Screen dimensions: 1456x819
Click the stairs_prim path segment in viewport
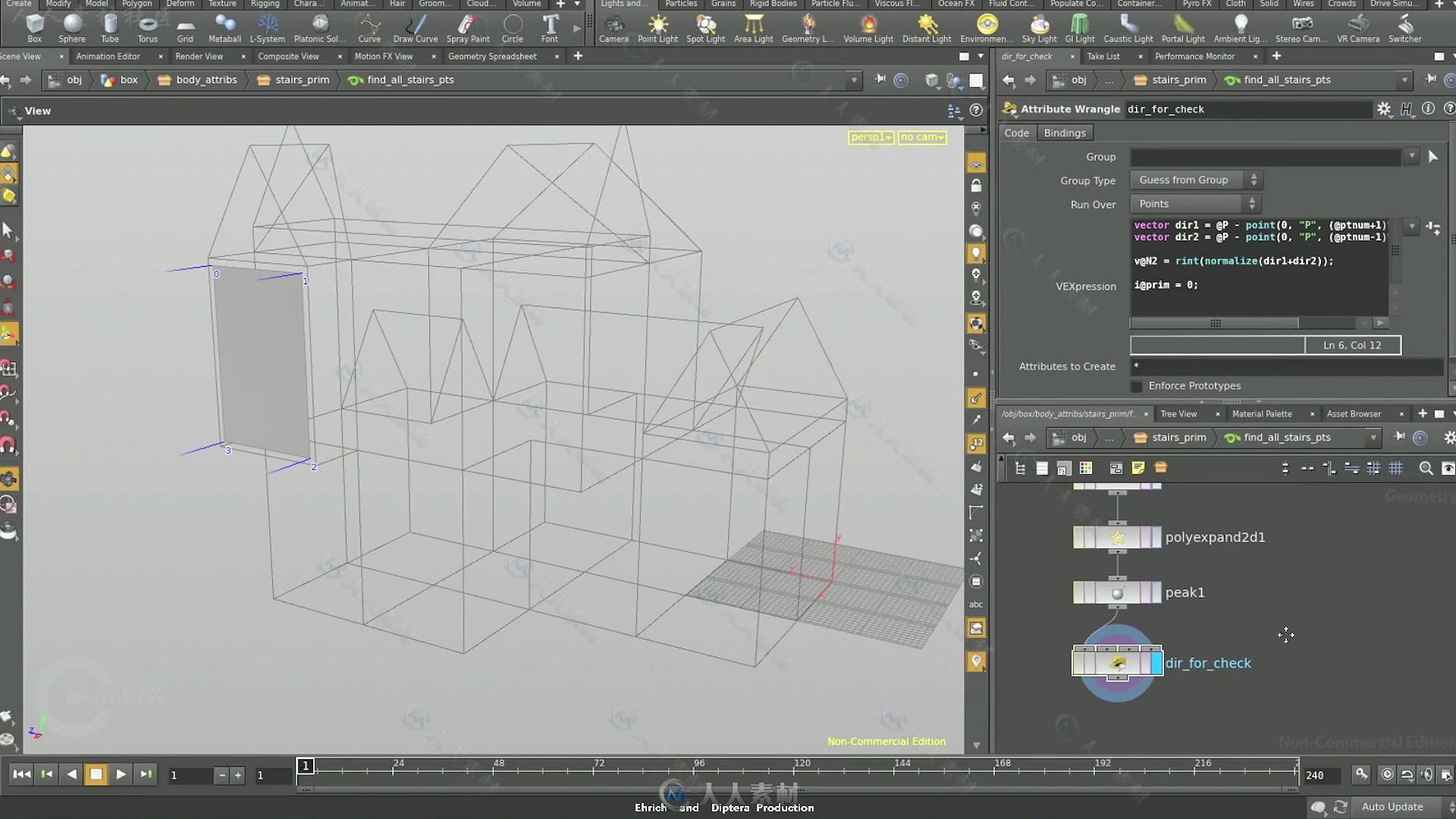click(293, 80)
